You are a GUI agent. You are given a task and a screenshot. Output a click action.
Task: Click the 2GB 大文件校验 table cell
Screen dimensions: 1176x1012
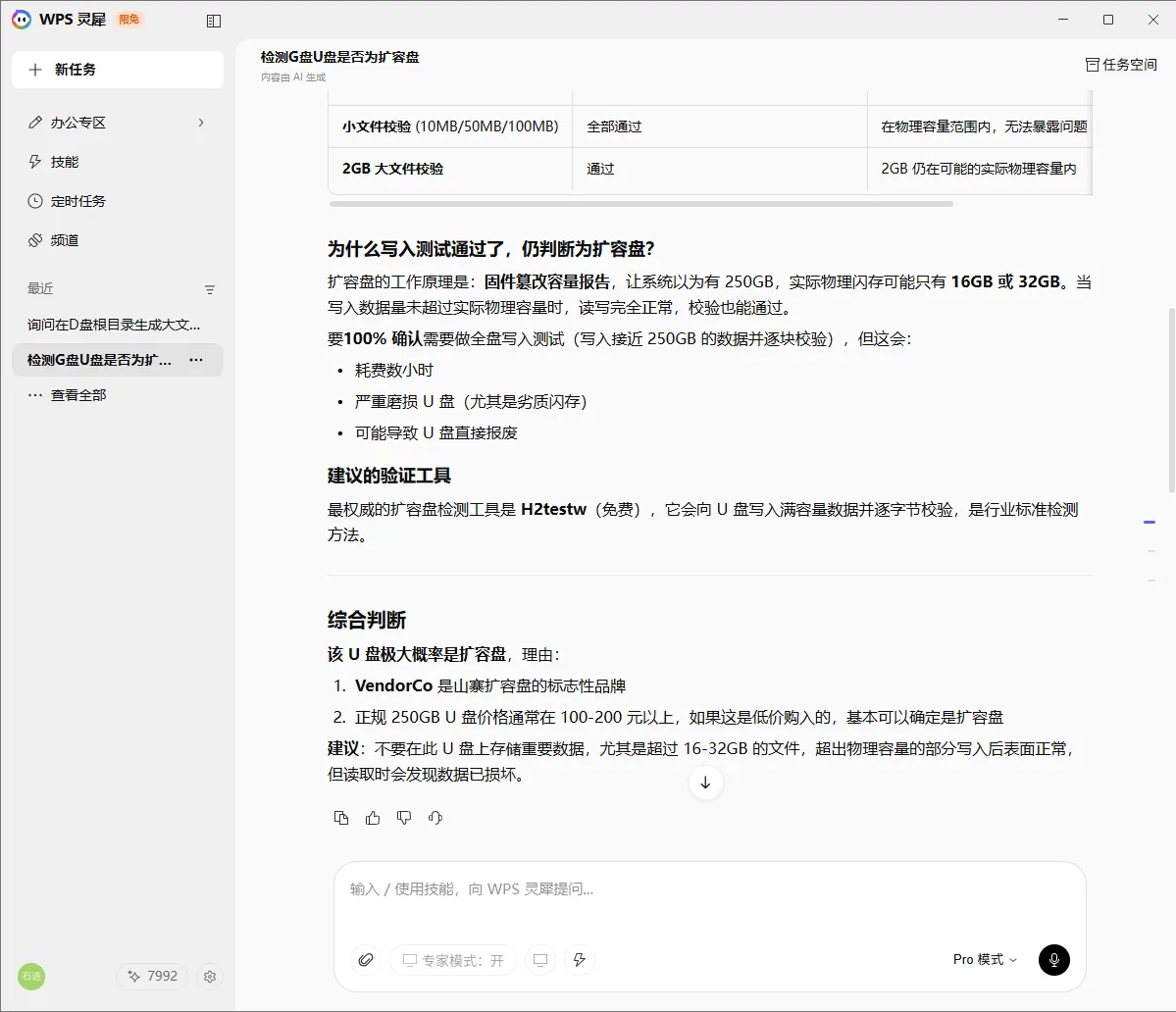point(450,169)
